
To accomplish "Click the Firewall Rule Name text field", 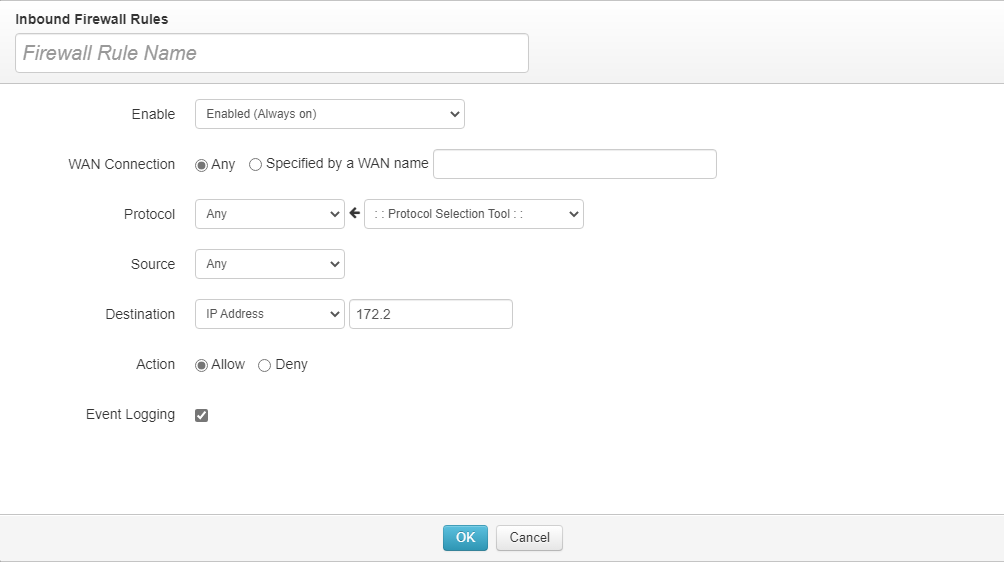I will [271, 53].
